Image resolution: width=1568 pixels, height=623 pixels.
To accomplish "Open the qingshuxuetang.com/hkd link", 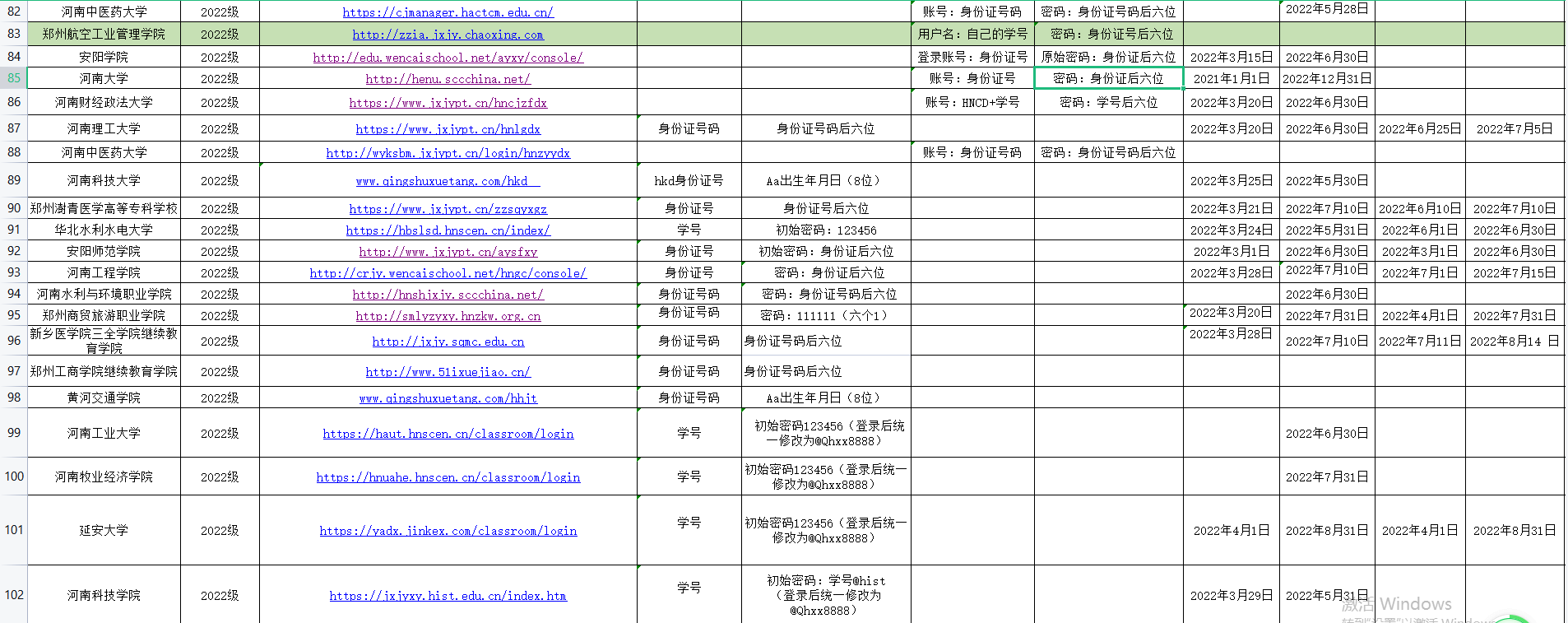I will point(448,181).
